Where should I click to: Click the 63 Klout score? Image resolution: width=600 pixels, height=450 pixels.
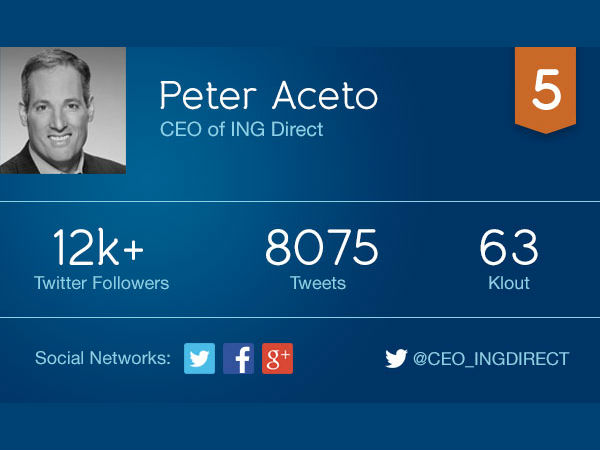509,247
